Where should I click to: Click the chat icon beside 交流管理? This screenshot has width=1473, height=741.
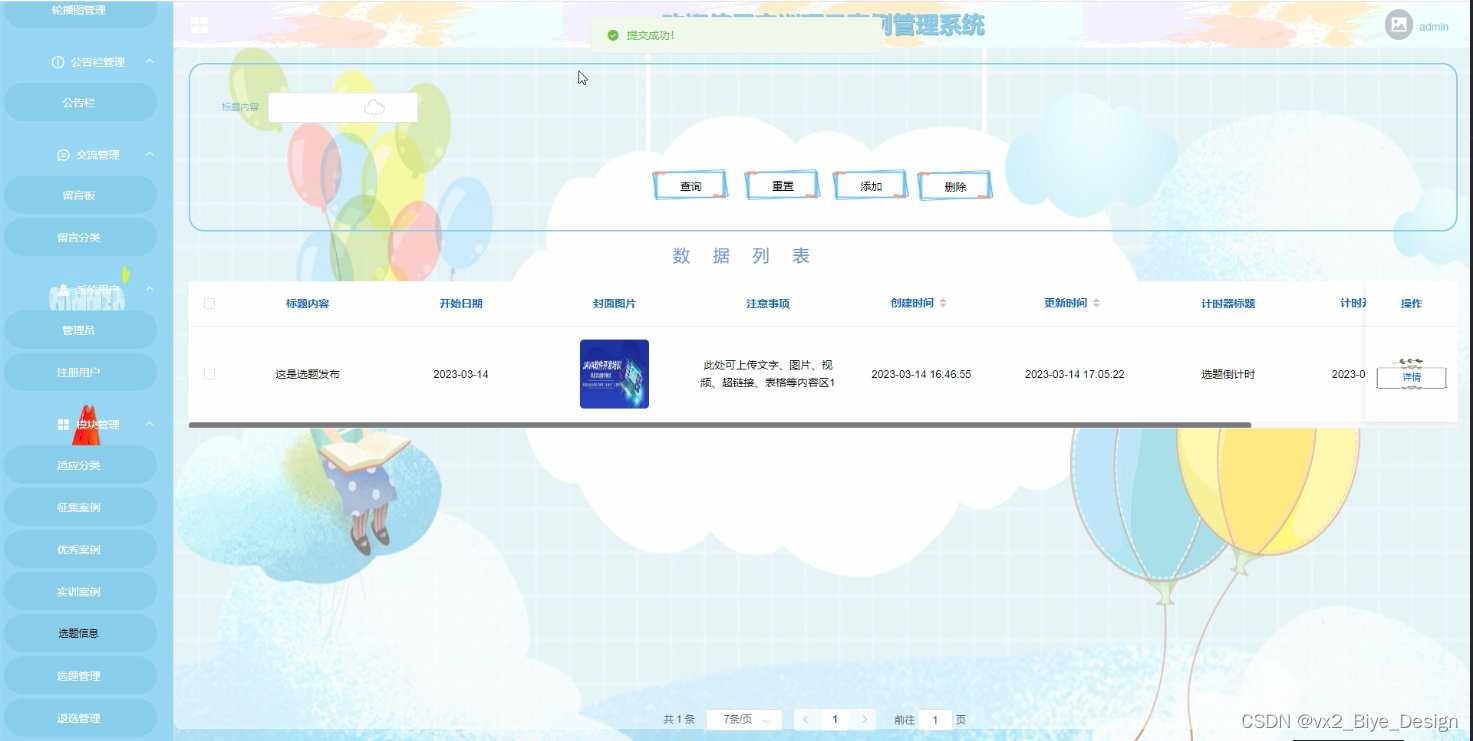point(63,155)
